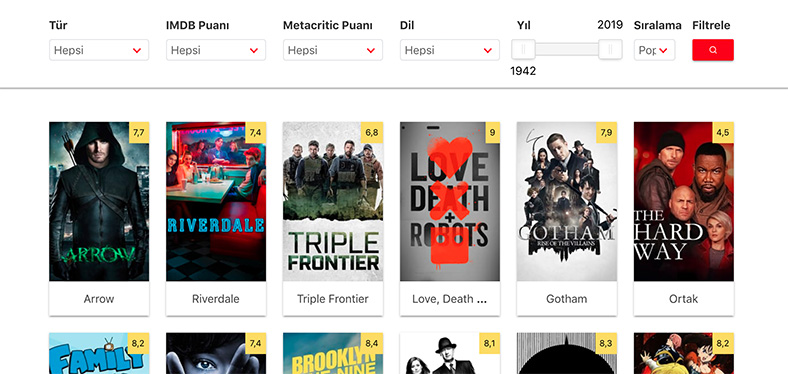Click the red search Filtrele button

click(713, 50)
